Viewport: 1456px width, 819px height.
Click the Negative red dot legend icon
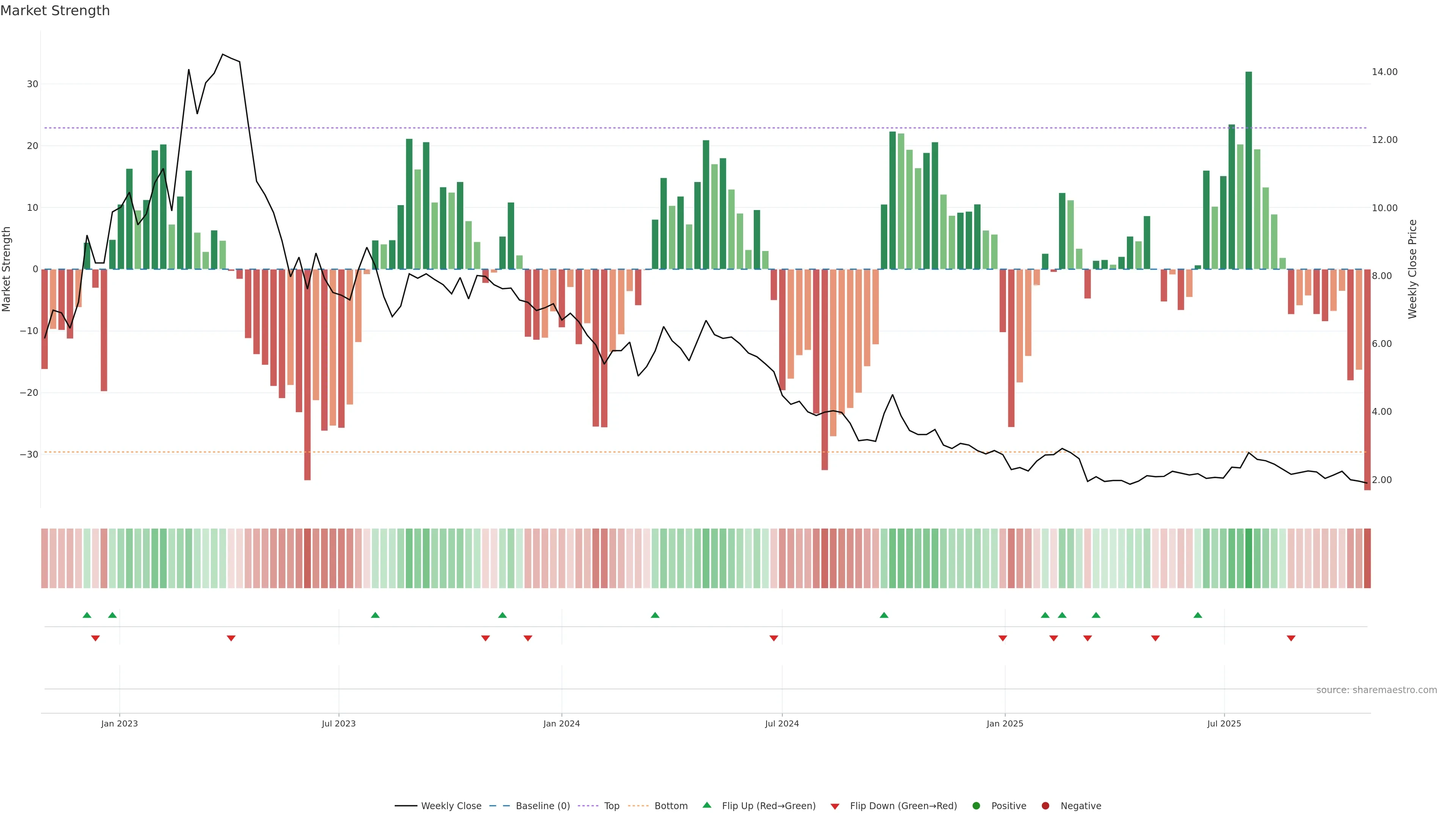[x=1045, y=805]
